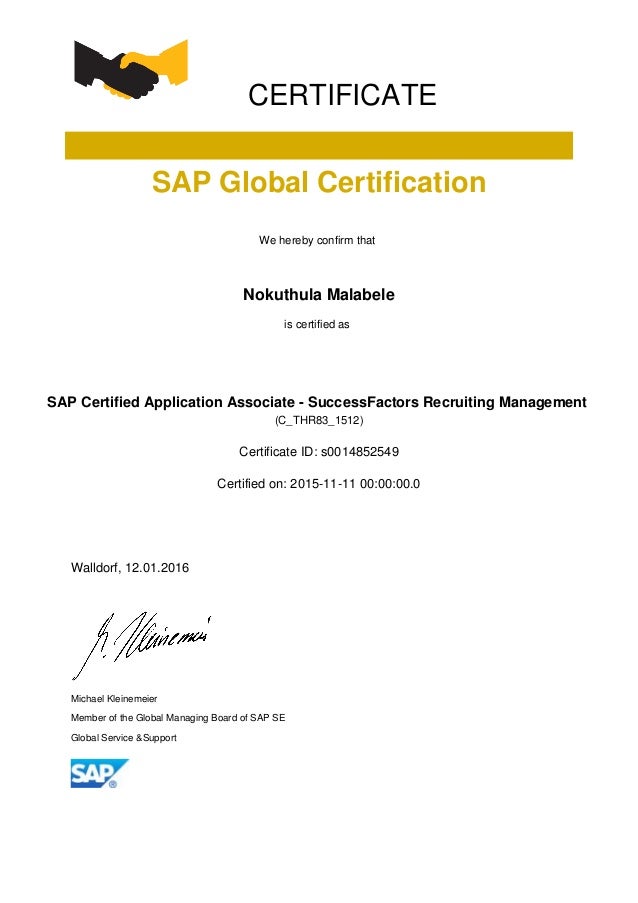
Task: Click 'Member of the Global Managing Board' line
Action: pyautogui.click(x=178, y=718)
